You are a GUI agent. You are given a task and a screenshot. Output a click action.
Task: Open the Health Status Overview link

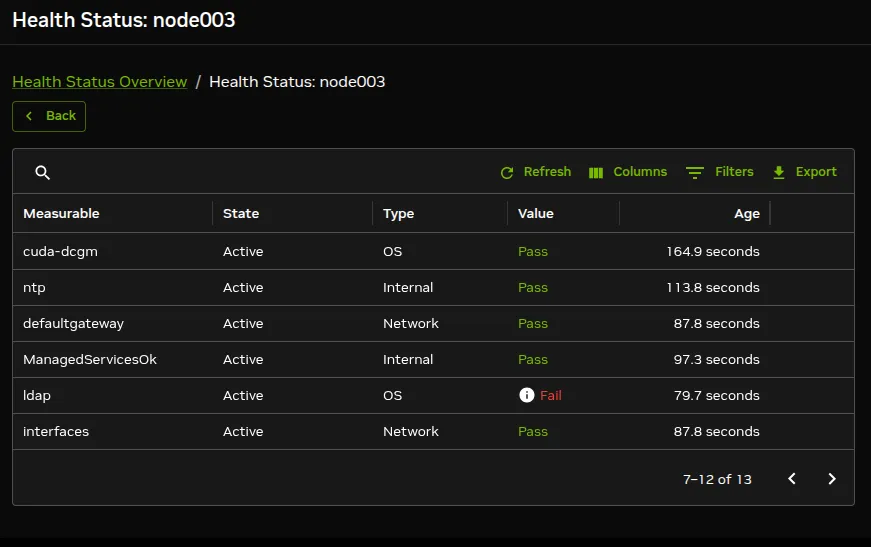[99, 82]
